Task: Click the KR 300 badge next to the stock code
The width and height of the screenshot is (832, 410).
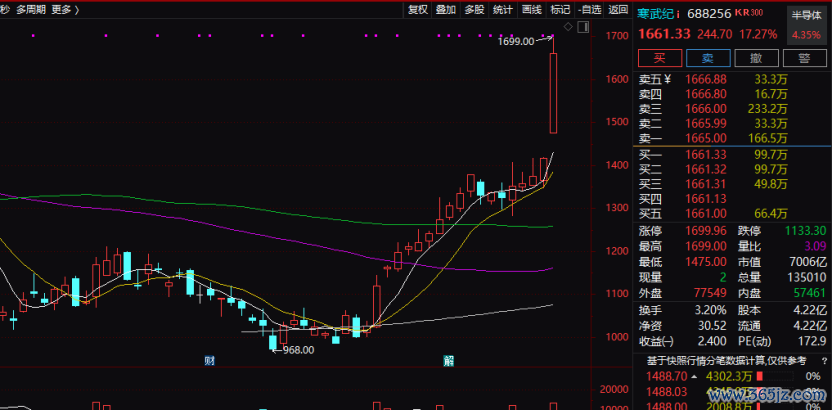Action: [x=749, y=13]
